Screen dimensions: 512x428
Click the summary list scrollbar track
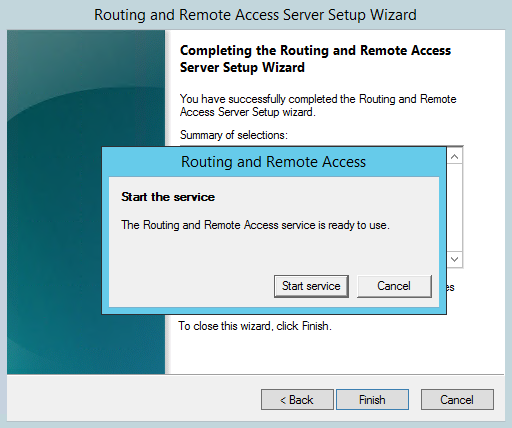point(455,207)
